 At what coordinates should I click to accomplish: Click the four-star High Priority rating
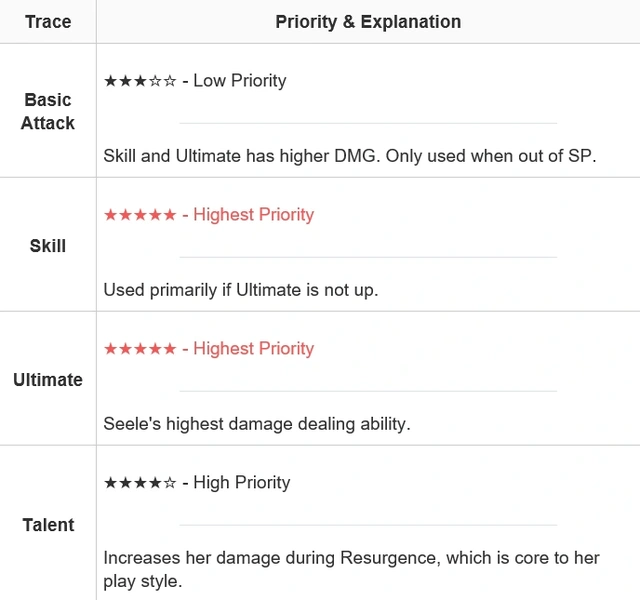click(x=140, y=483)
